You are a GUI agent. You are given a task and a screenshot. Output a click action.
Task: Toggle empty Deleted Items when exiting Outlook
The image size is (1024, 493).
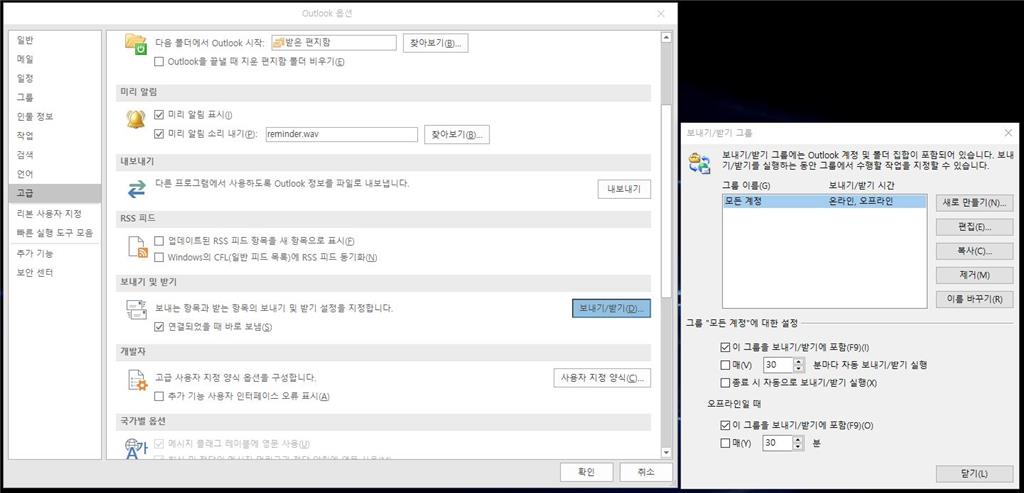(158, 62)
